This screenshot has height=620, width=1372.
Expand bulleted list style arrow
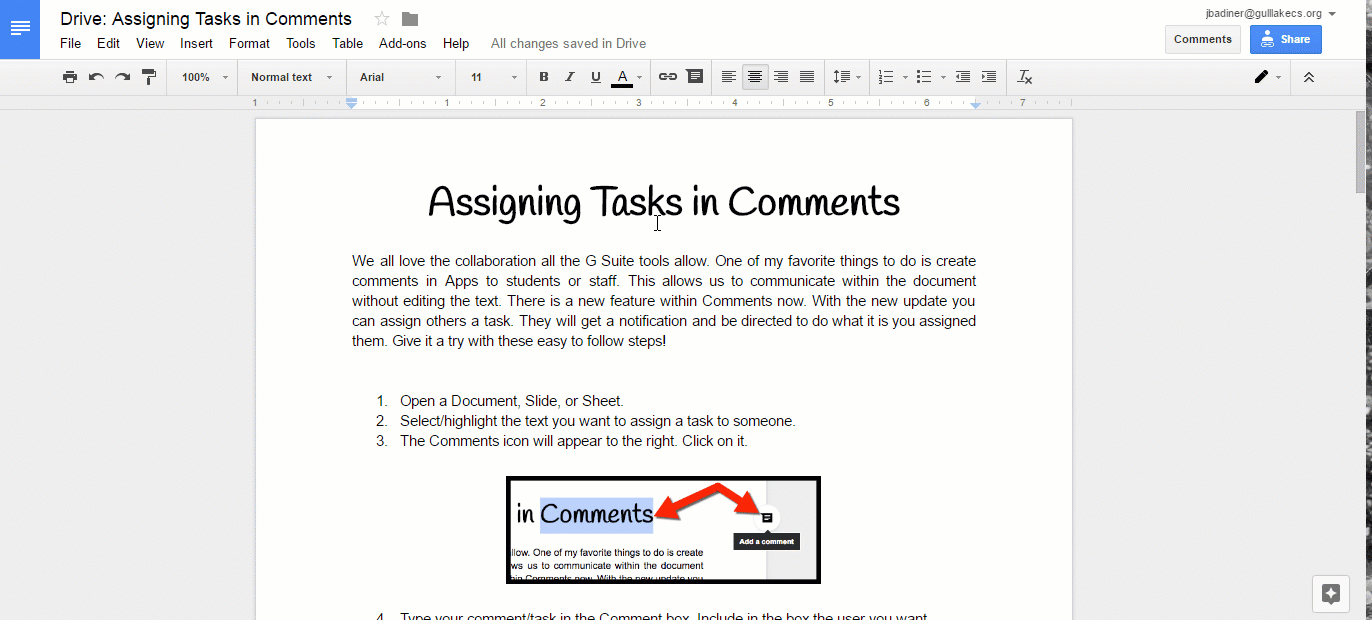[x=943, y=77]
